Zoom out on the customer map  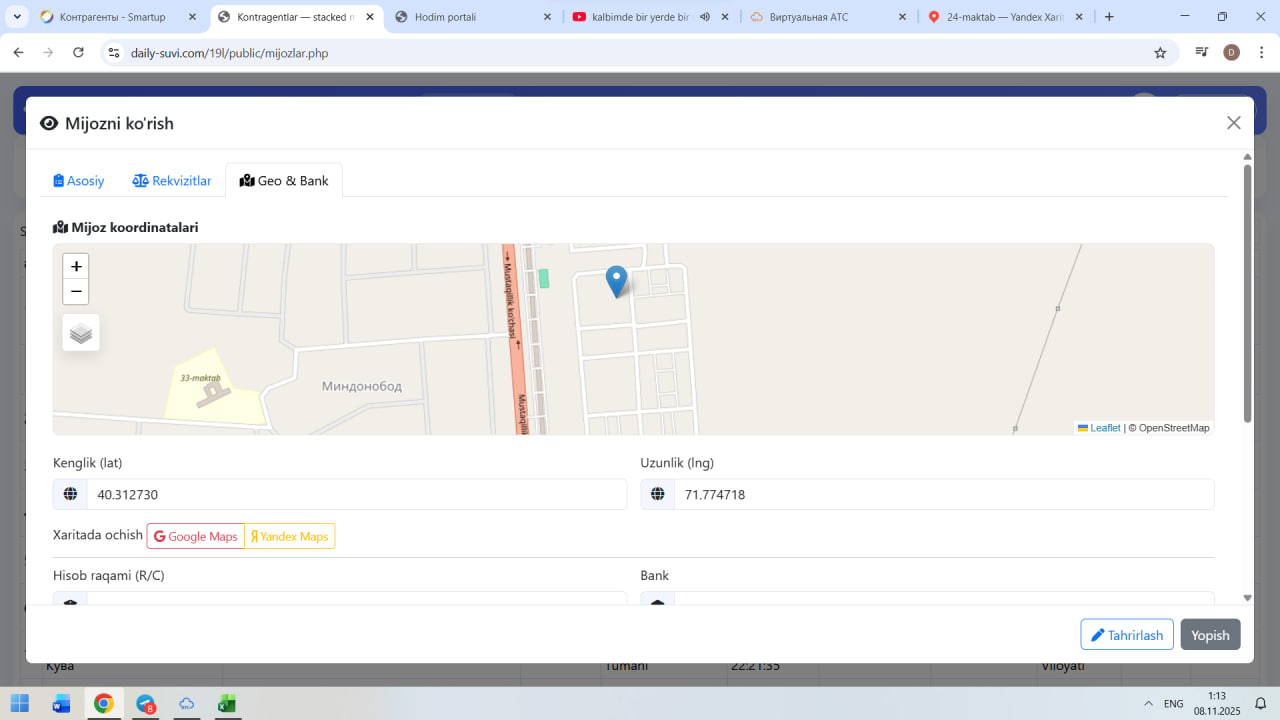pyautogui.click(x=76, y=292)
